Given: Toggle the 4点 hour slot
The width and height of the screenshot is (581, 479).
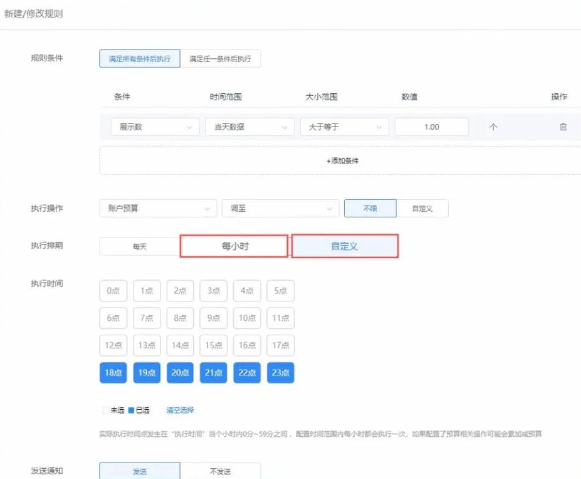Looking at the screenshot, I should [247, 291].
